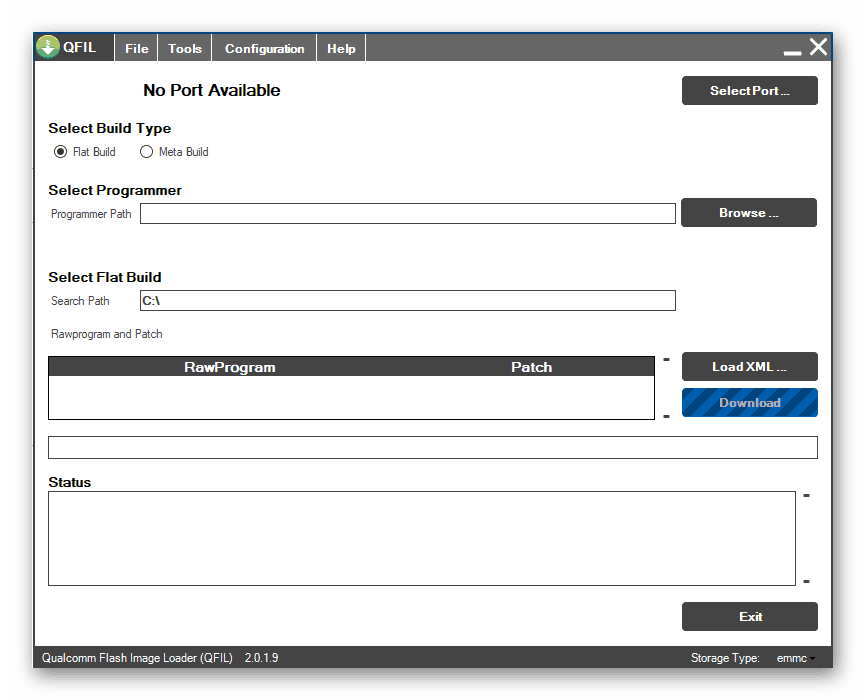Click the version text '2.0.1.9'
Screen dimensions: 866x700
pyautogui.click(x=261, y=658)
